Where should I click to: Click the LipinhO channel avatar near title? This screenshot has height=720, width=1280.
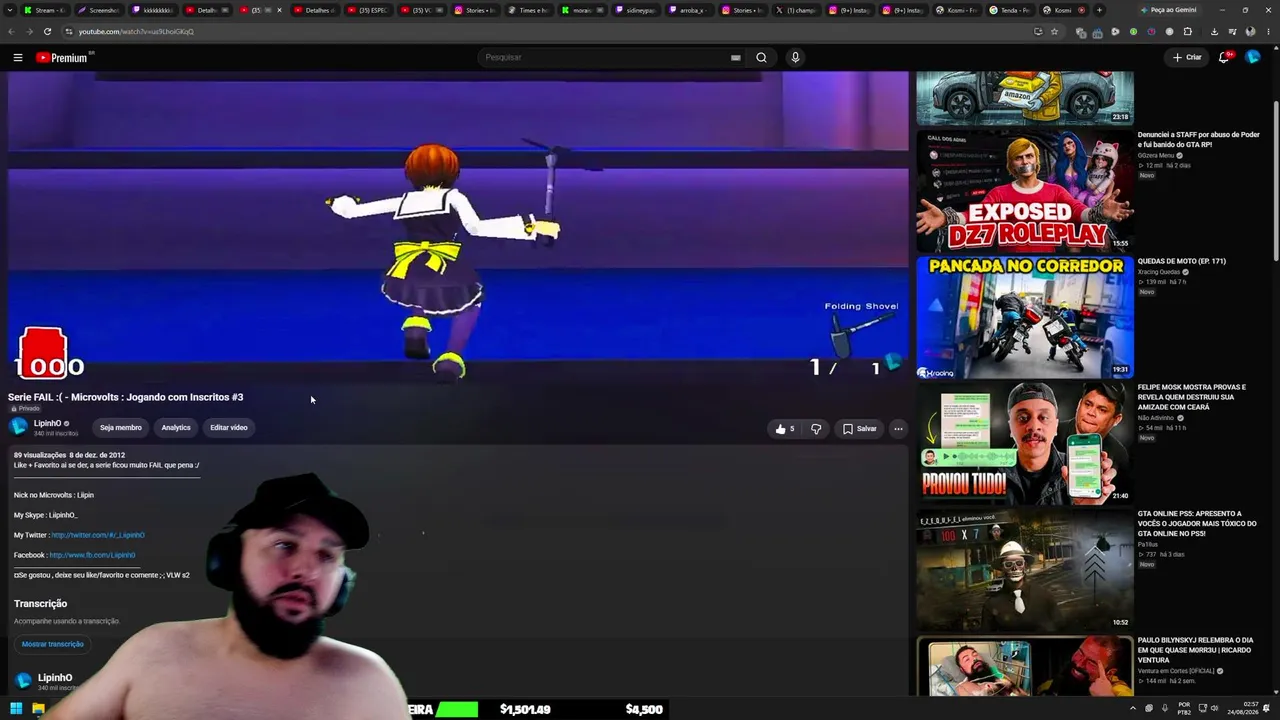(18, 427)
